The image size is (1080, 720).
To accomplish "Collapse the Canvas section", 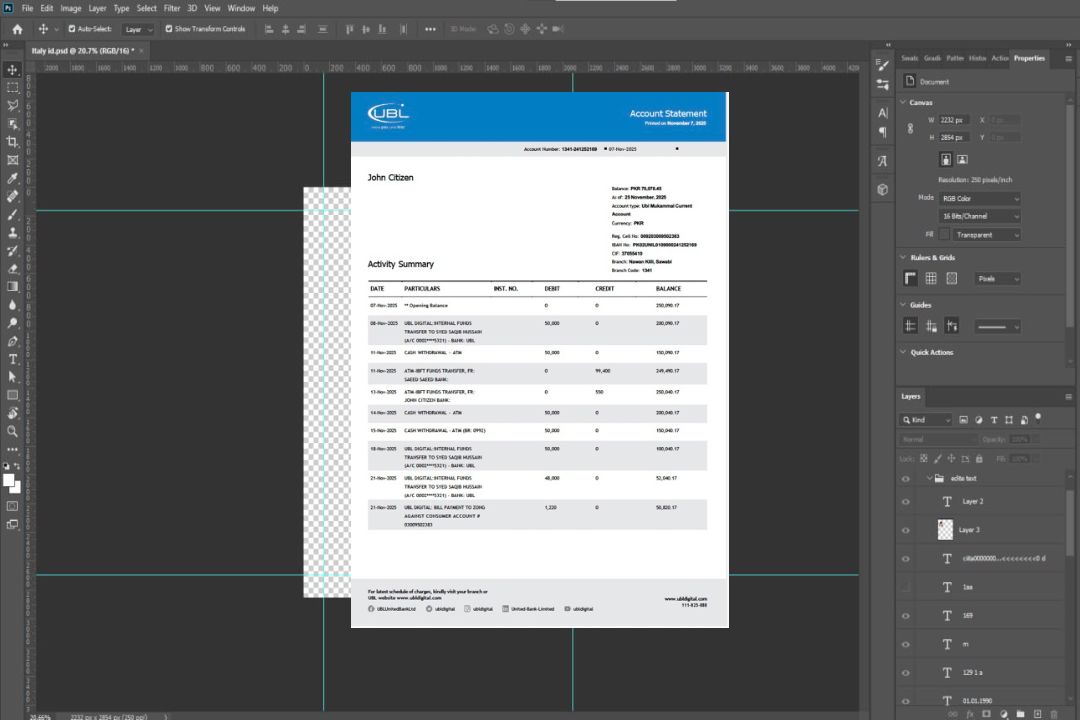I will pyautogui.click(x=903, y=102).
